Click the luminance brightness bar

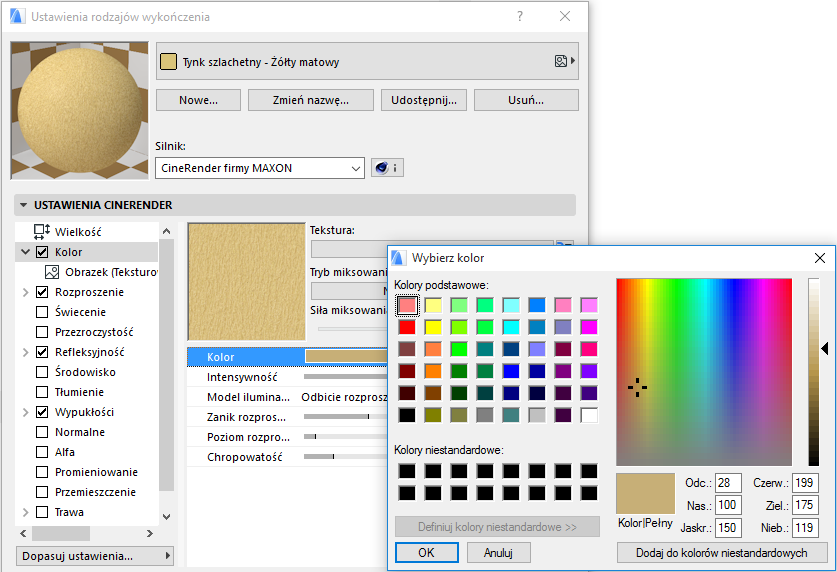[x=814, y=372]
